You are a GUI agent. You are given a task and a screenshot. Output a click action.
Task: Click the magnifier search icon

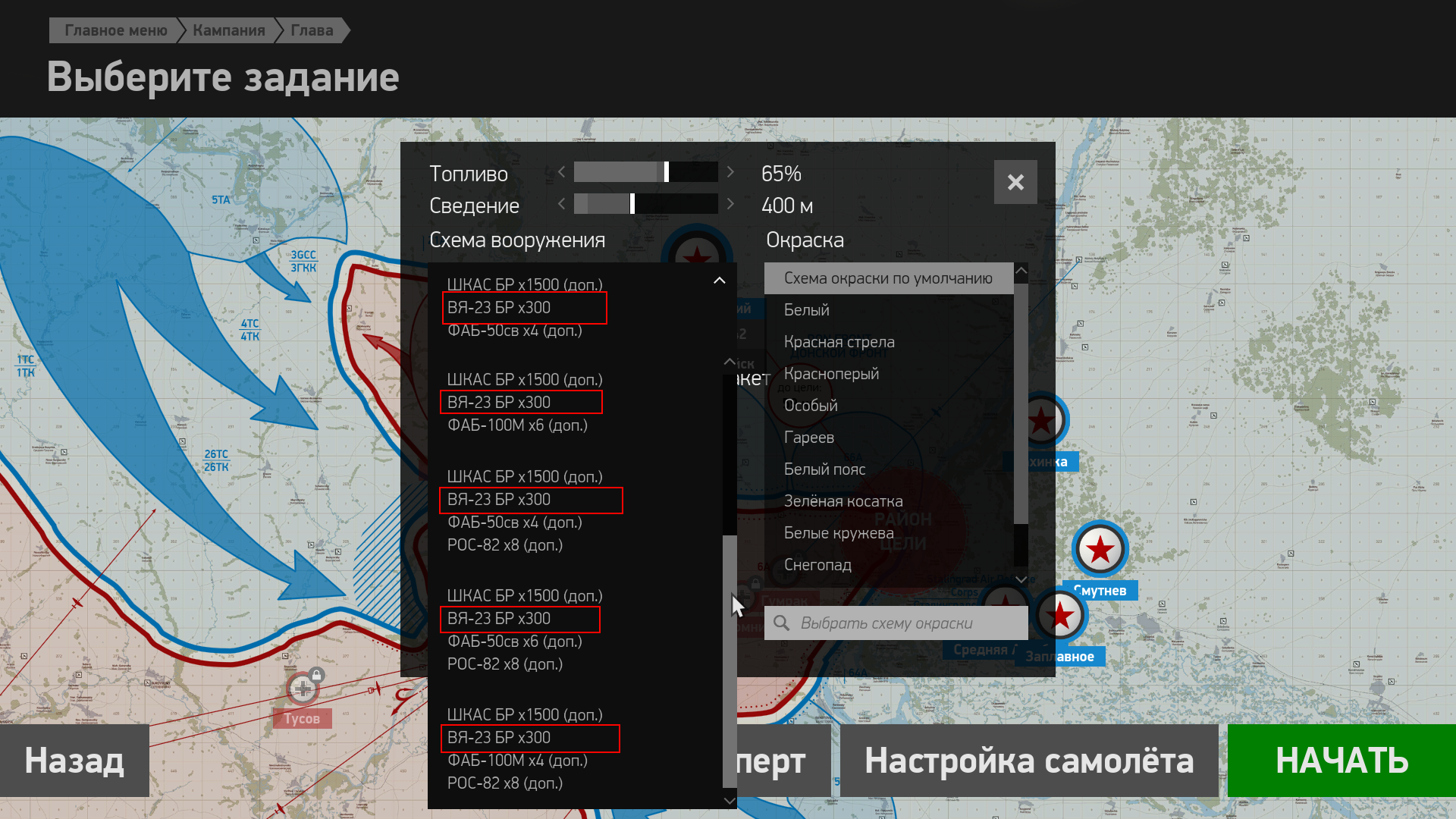[781, 623]
